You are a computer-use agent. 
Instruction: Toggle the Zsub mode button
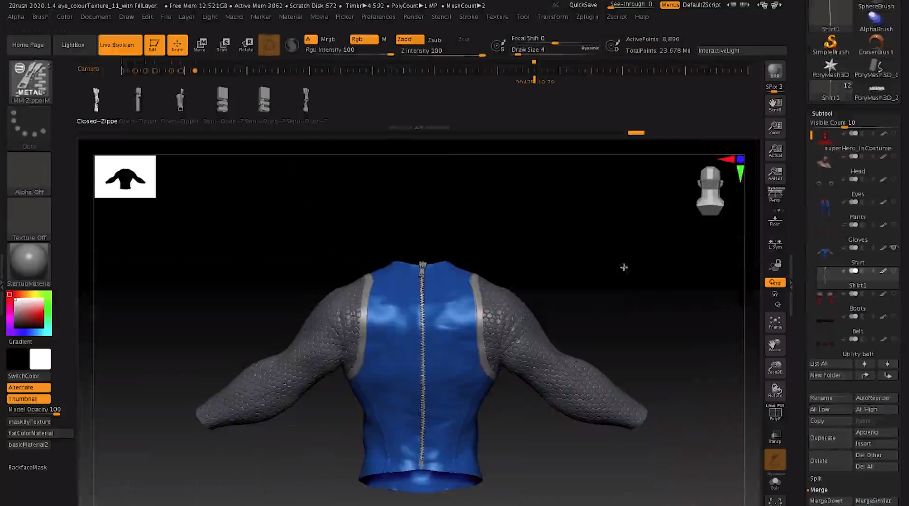coord(434,39)
